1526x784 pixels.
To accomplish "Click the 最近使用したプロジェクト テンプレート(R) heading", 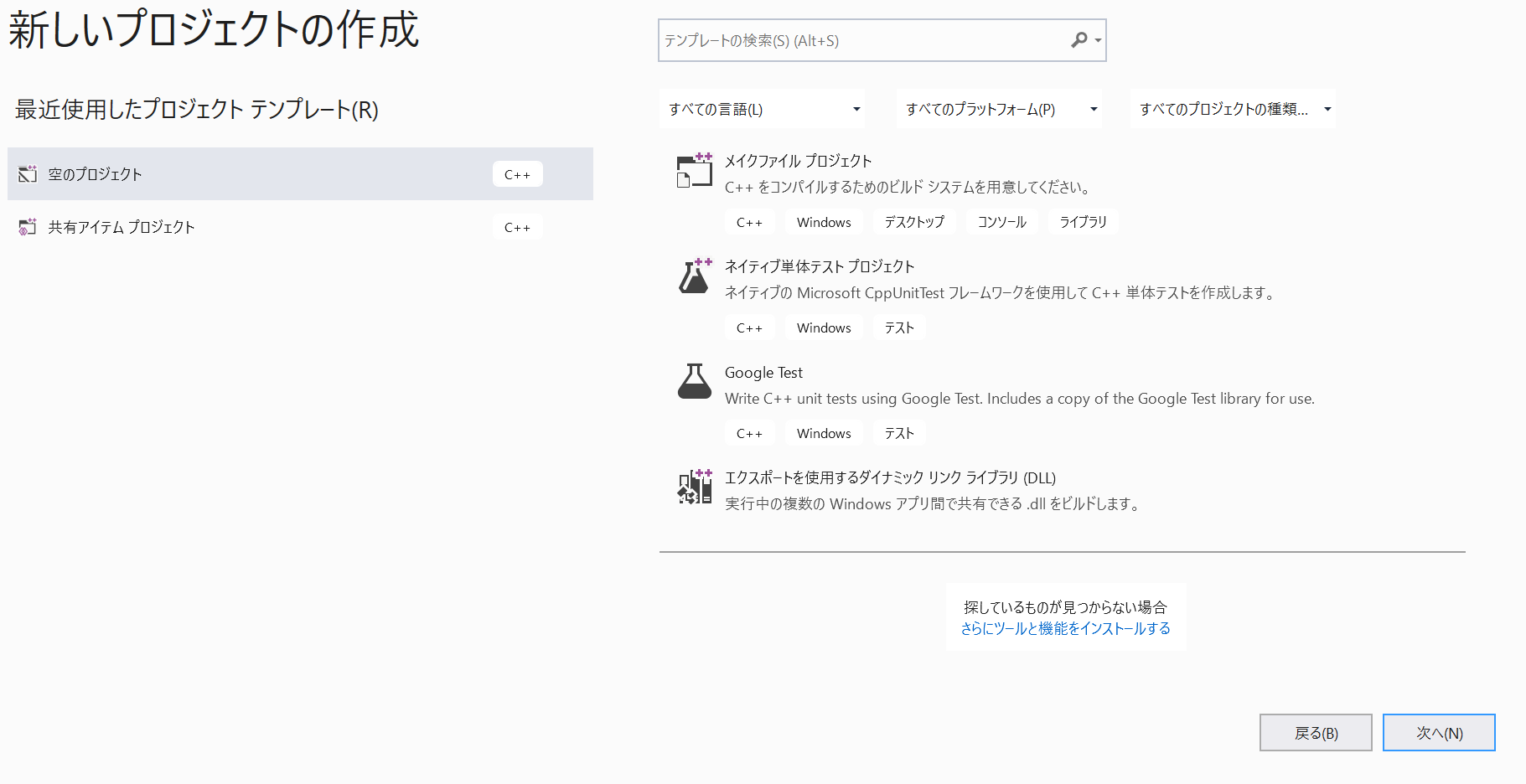I will tap(197, 109).
